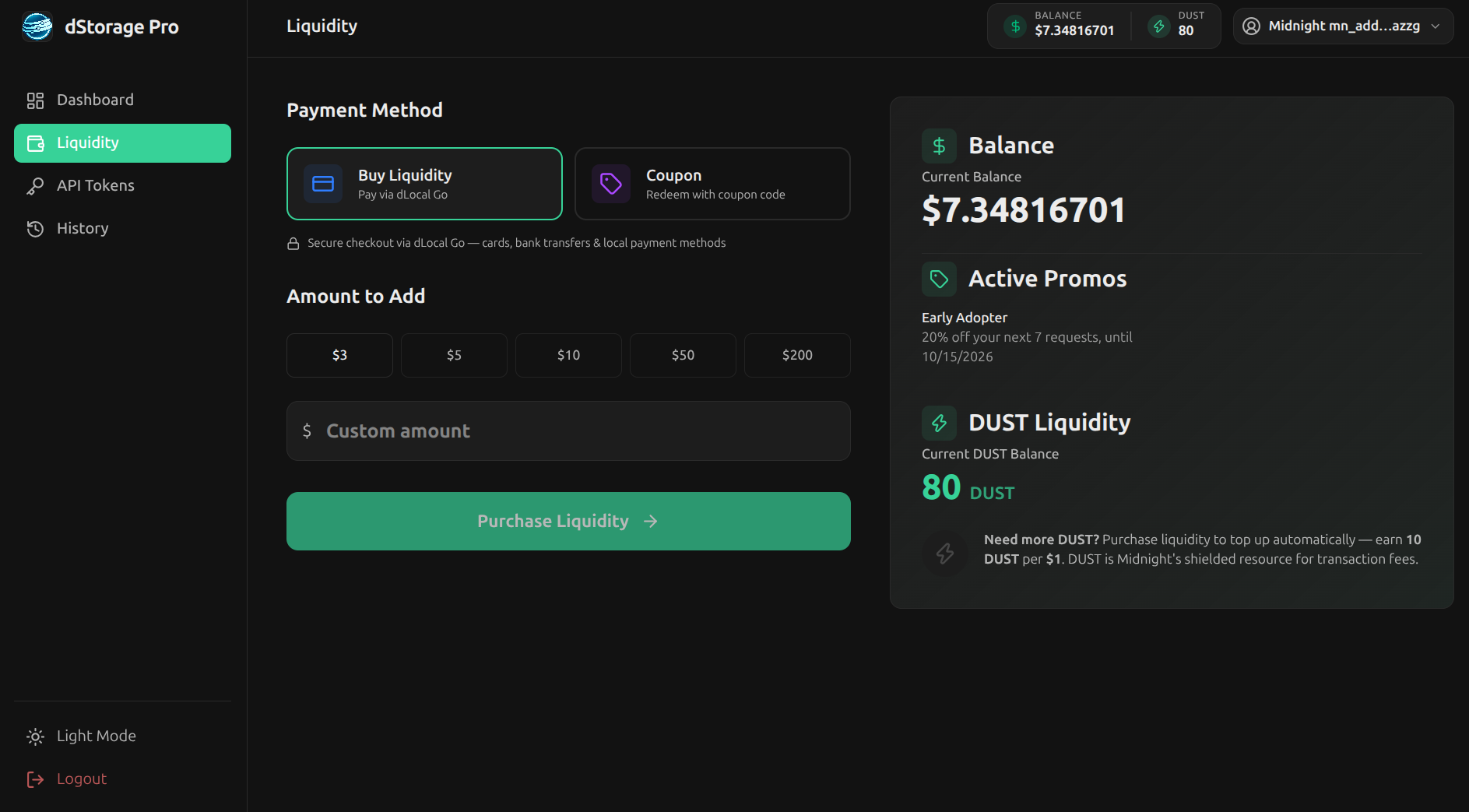Click the Dashboard grid icon
The image size is (1469, 812).
(x=35, y=100)
